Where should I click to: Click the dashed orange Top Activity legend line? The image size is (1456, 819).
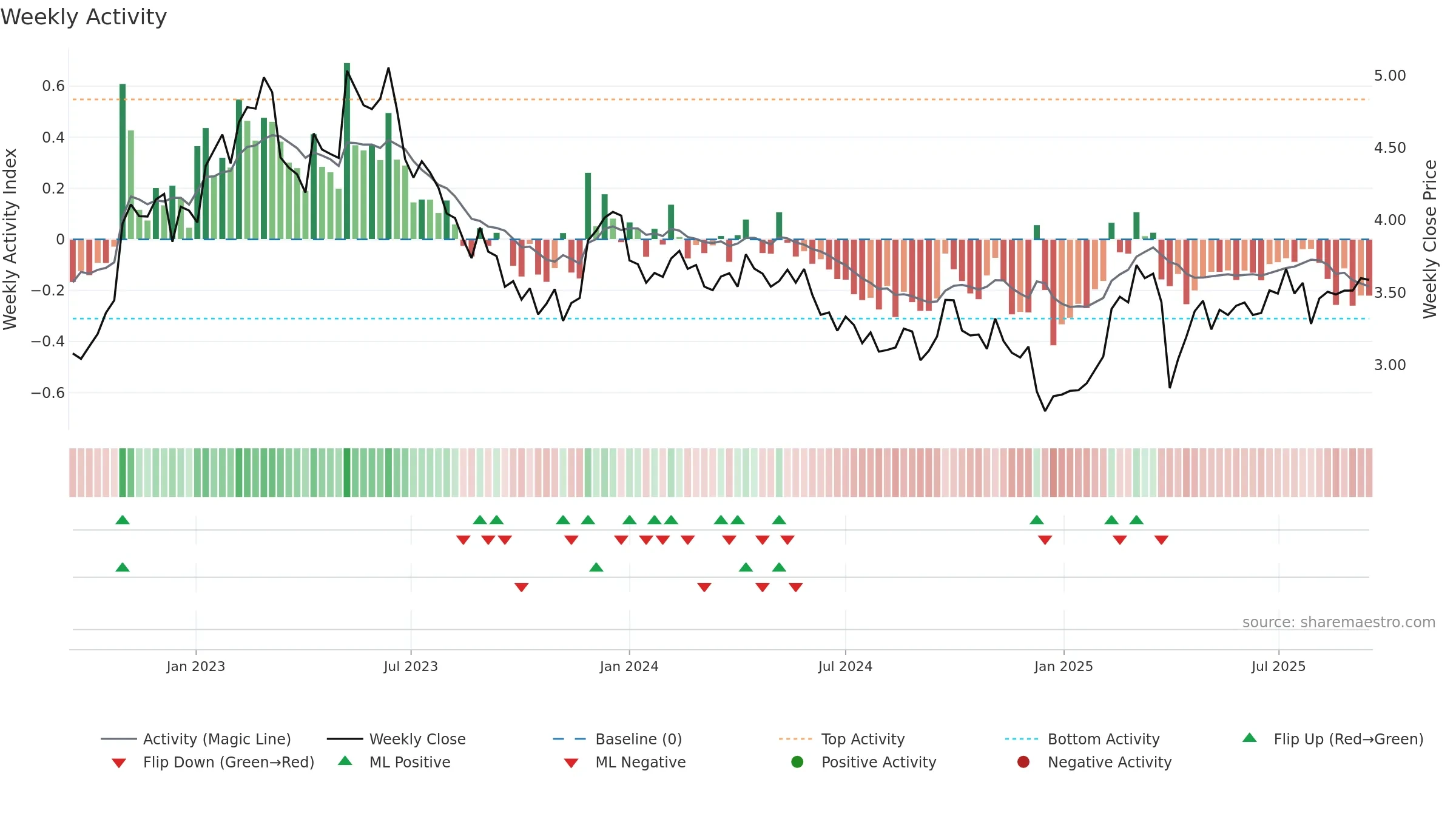pyautogui.click(x=795, y=739)
